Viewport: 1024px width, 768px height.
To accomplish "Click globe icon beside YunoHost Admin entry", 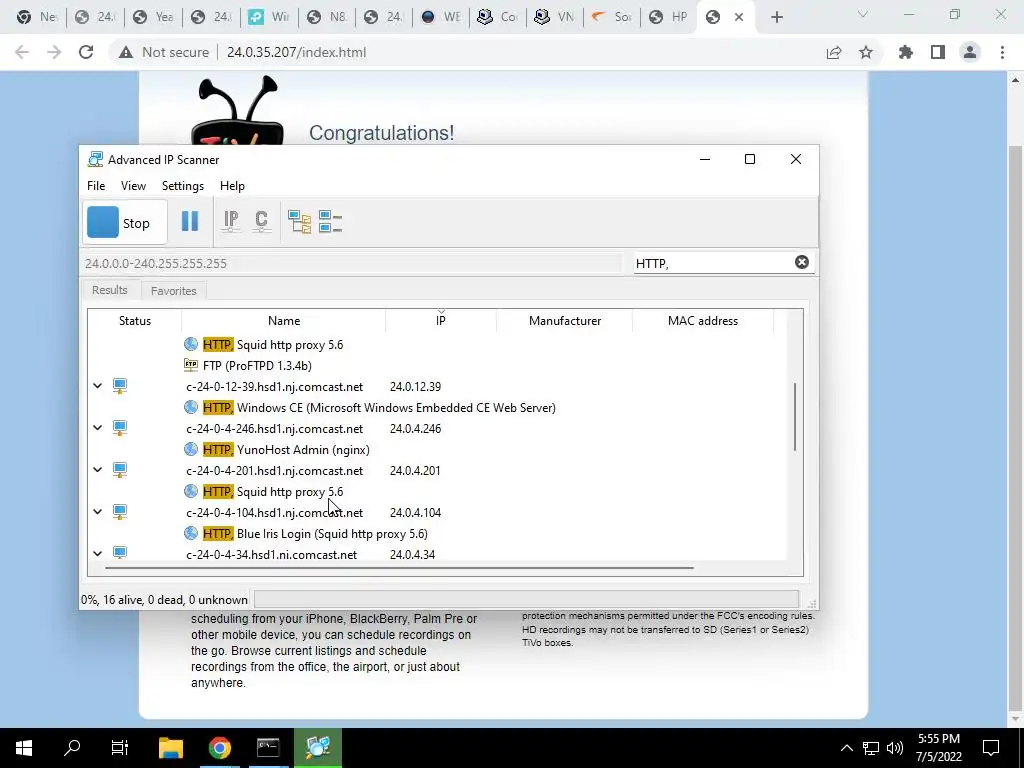I will pos(191,449).
